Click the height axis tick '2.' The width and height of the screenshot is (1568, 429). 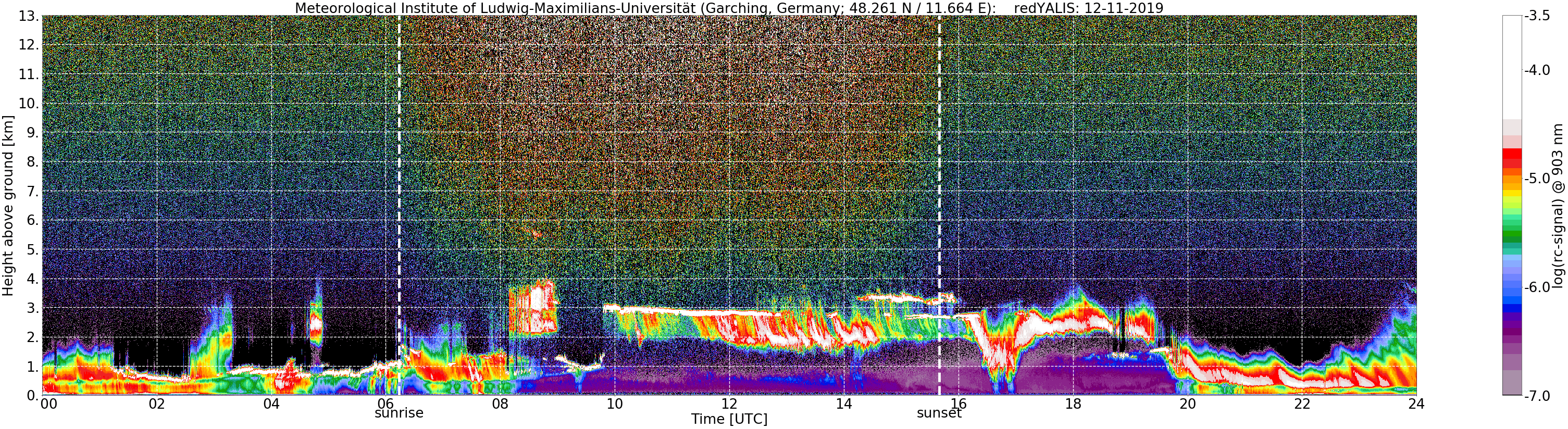point(32,337)
